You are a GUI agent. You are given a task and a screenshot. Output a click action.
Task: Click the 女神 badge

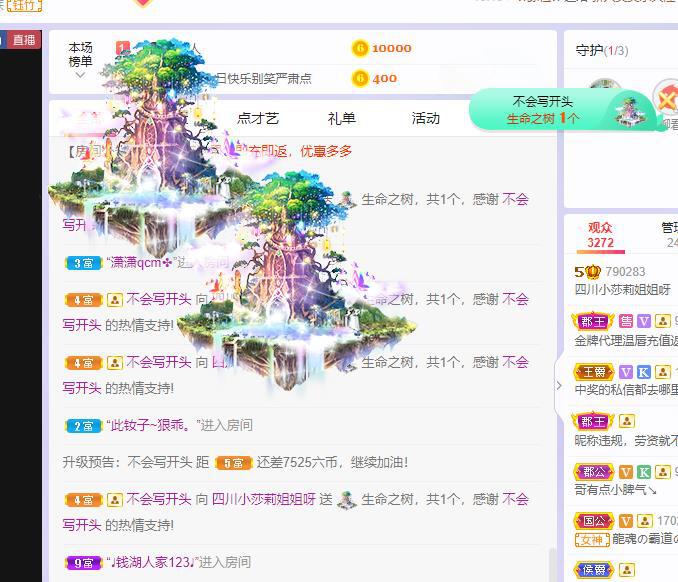click(x=592, y=540)
